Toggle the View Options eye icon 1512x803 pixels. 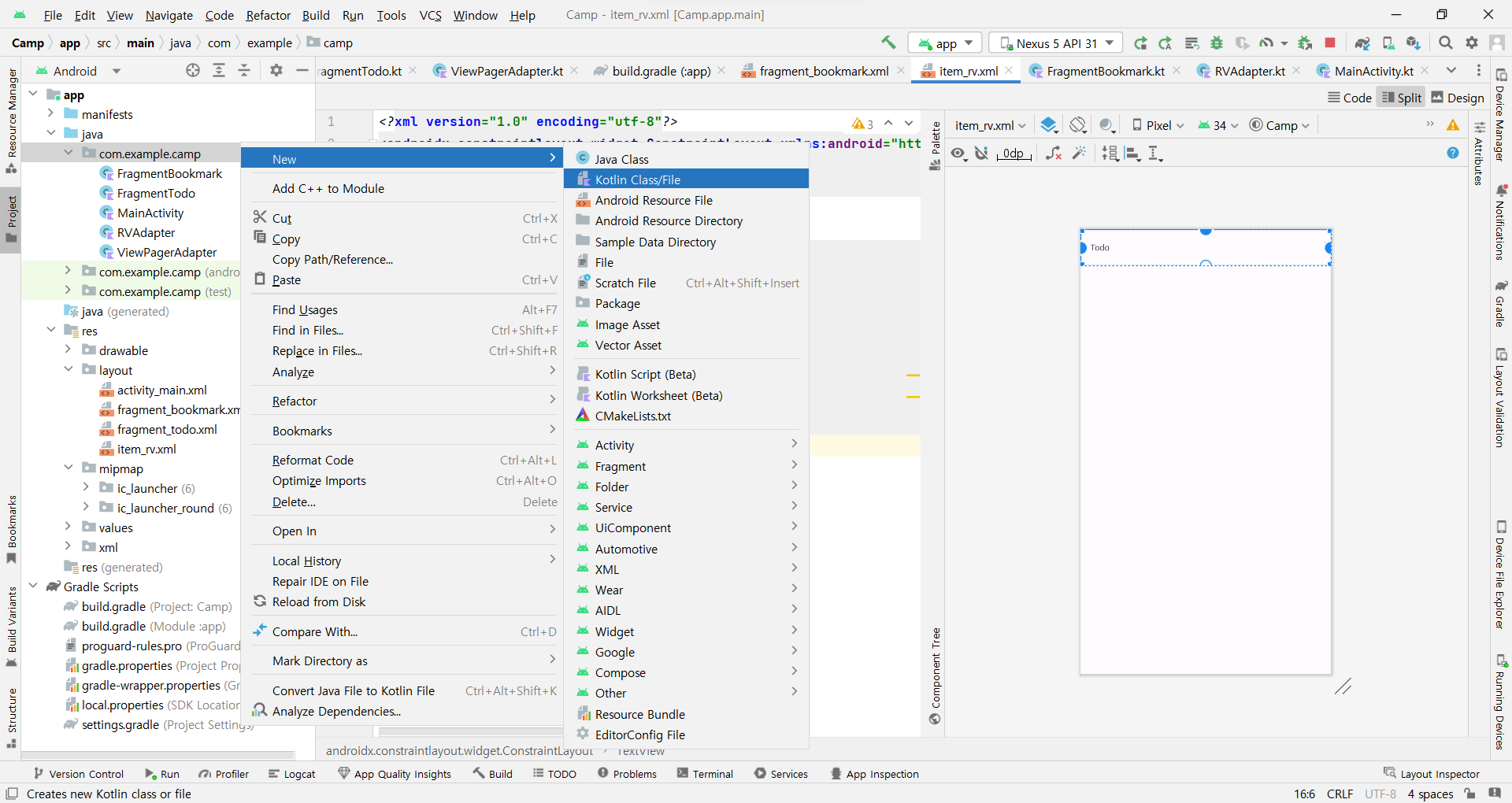tap(958, 154)
